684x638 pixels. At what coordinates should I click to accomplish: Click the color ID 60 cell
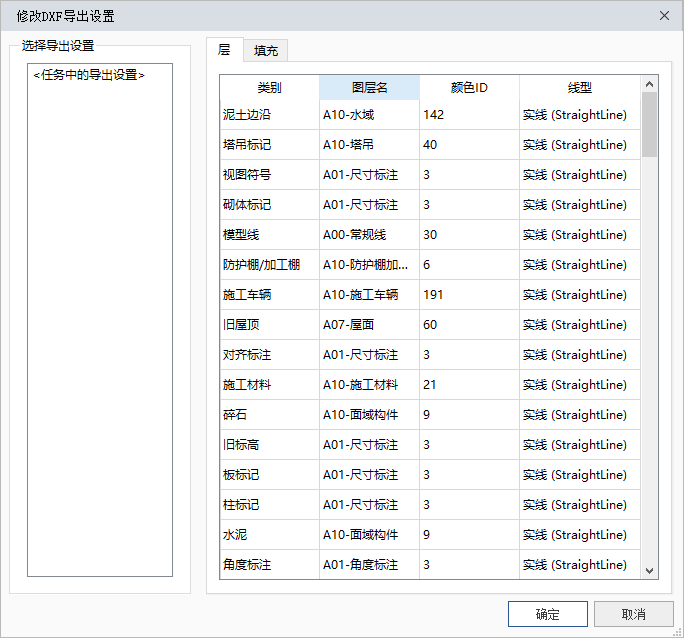click(x=469, y=325)
